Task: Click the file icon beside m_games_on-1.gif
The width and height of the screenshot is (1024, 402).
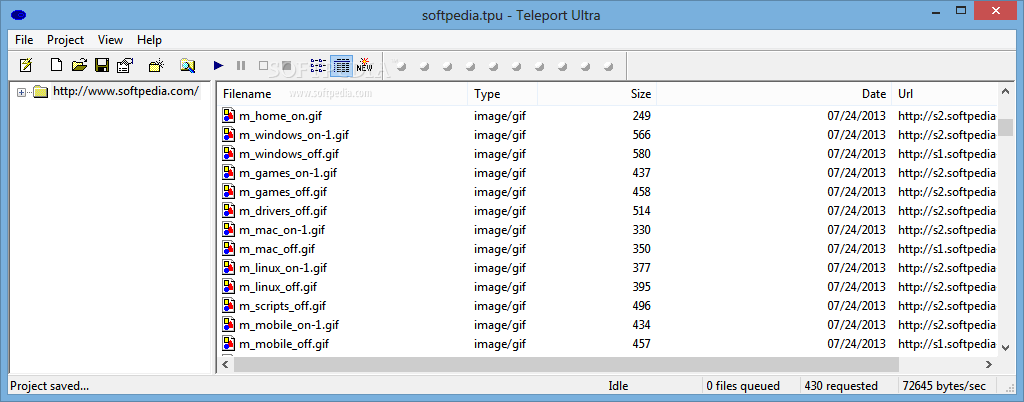Action: pyautogui.click(x=228, y=173)
